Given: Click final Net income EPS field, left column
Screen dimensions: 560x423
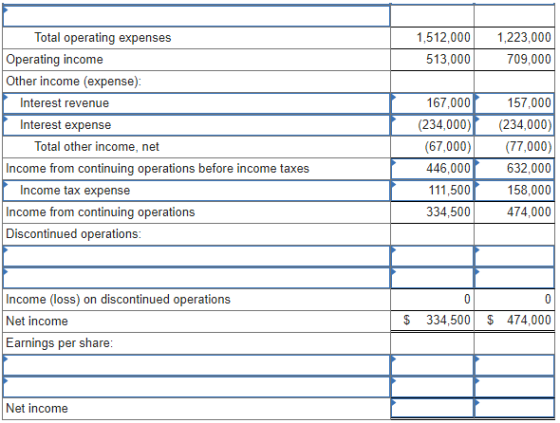Looking at the screenshot, I should (x=432, y=408).
